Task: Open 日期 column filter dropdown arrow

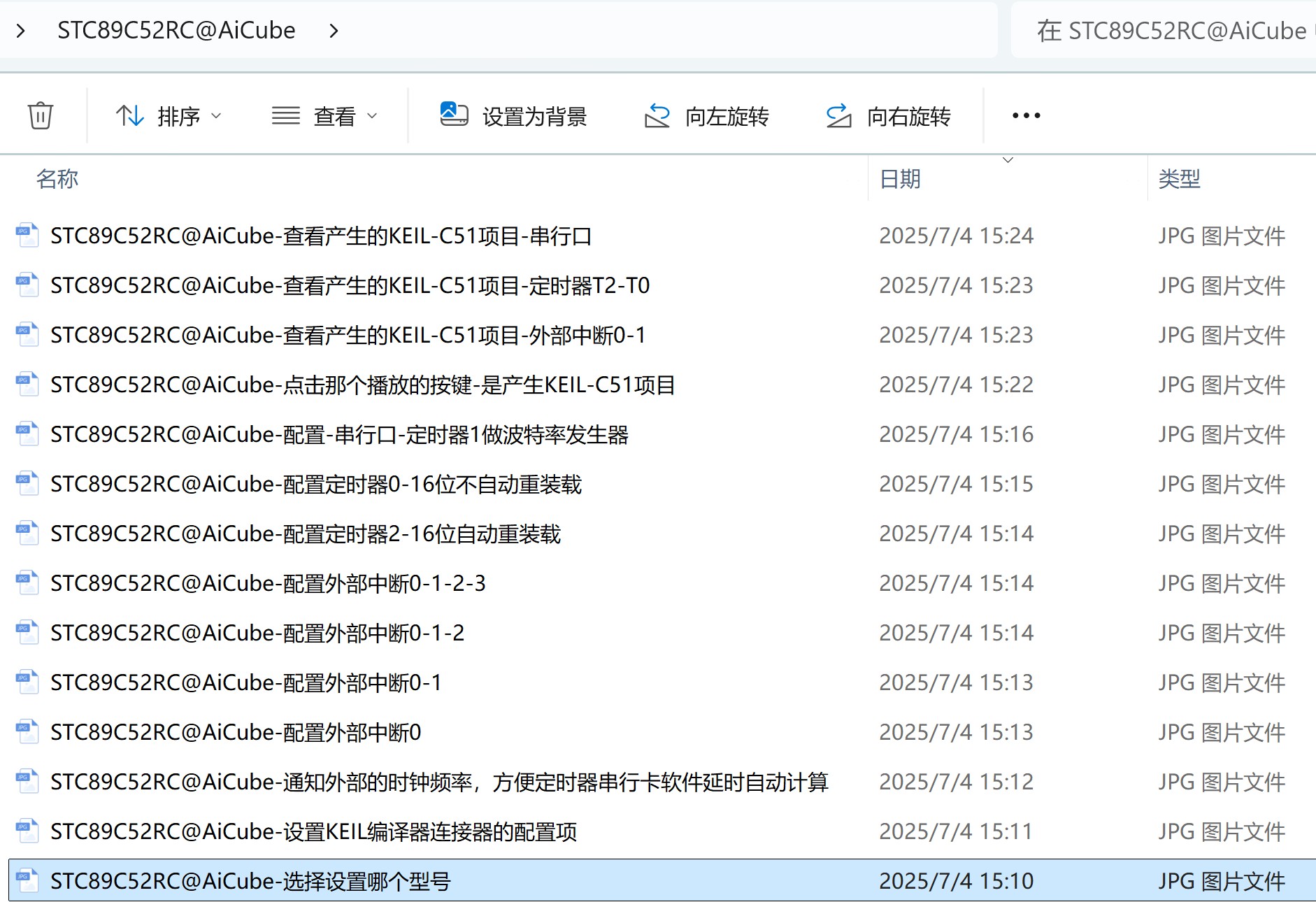Action: [x=1008, y=160]
